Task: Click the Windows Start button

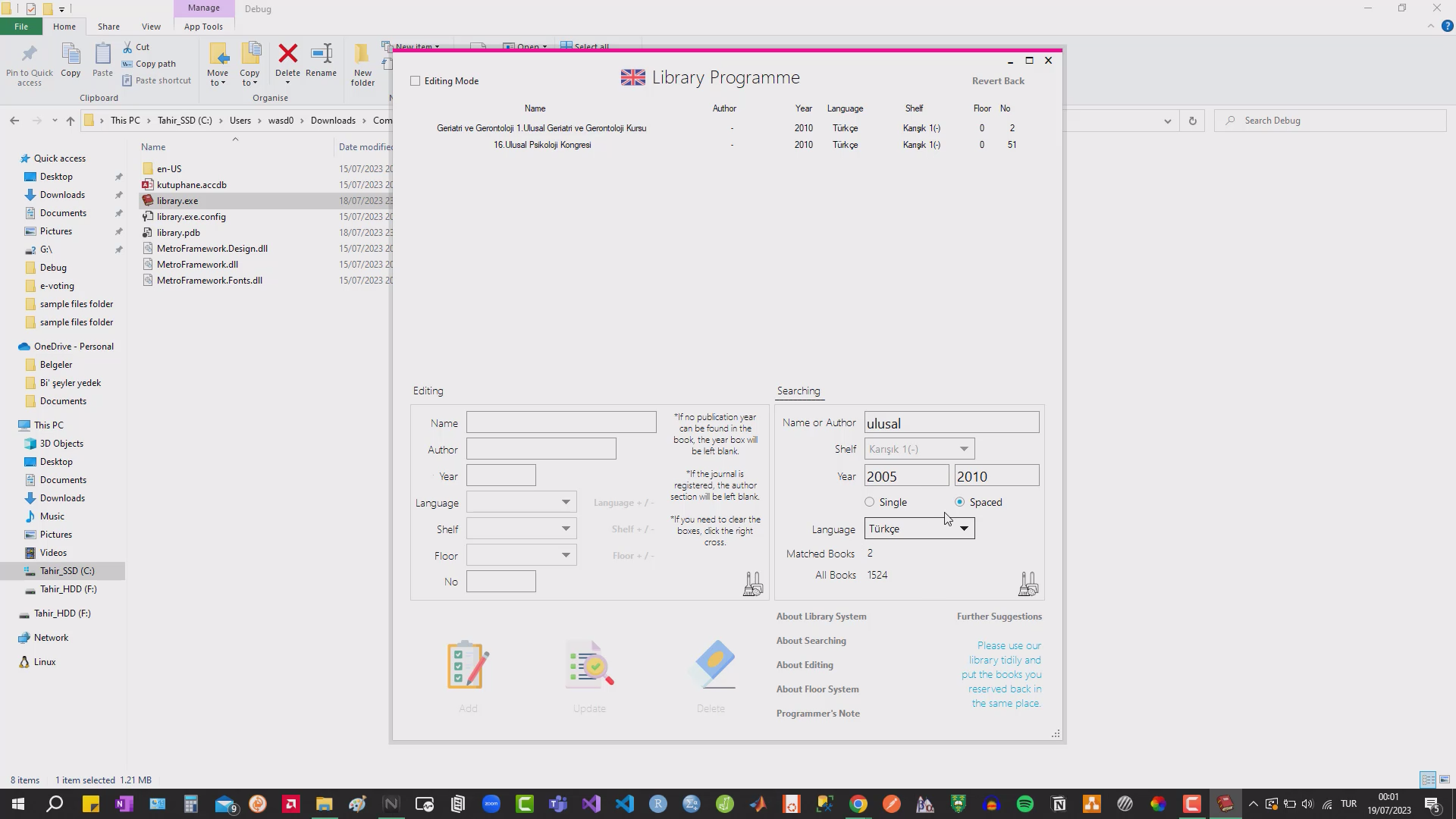Action: (18, 804)
